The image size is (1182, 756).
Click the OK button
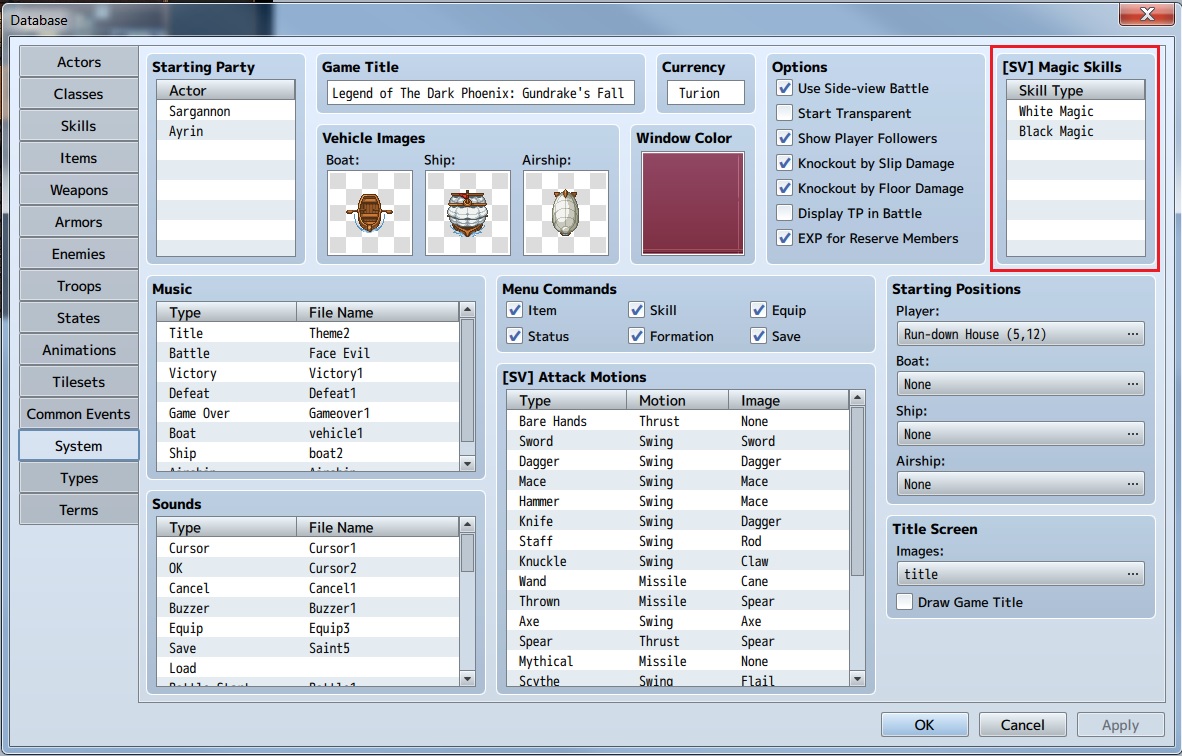[x=924, y=724]
